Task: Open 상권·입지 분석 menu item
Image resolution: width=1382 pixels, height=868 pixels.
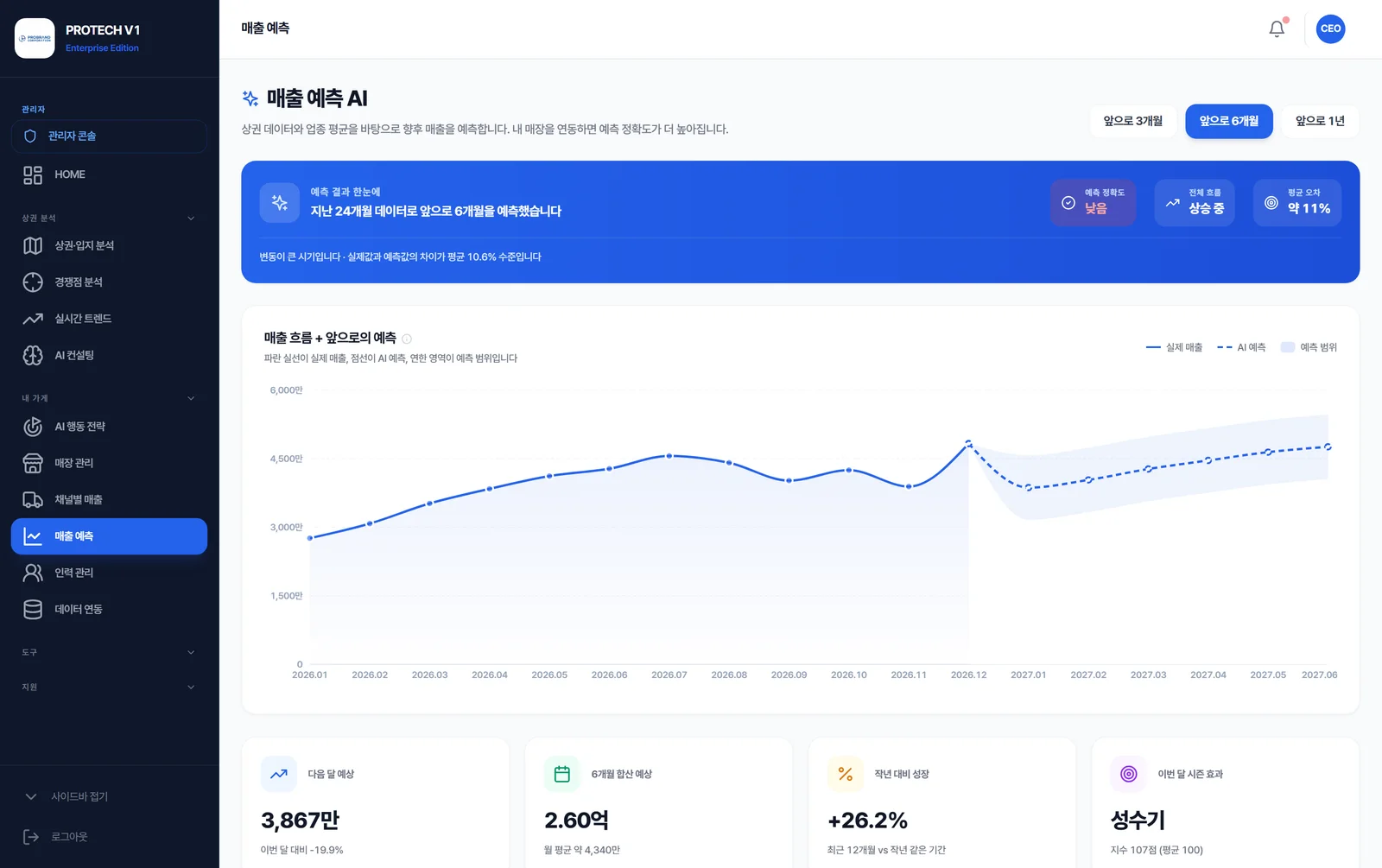Action: pyautogui.click(x=109, y=246)
